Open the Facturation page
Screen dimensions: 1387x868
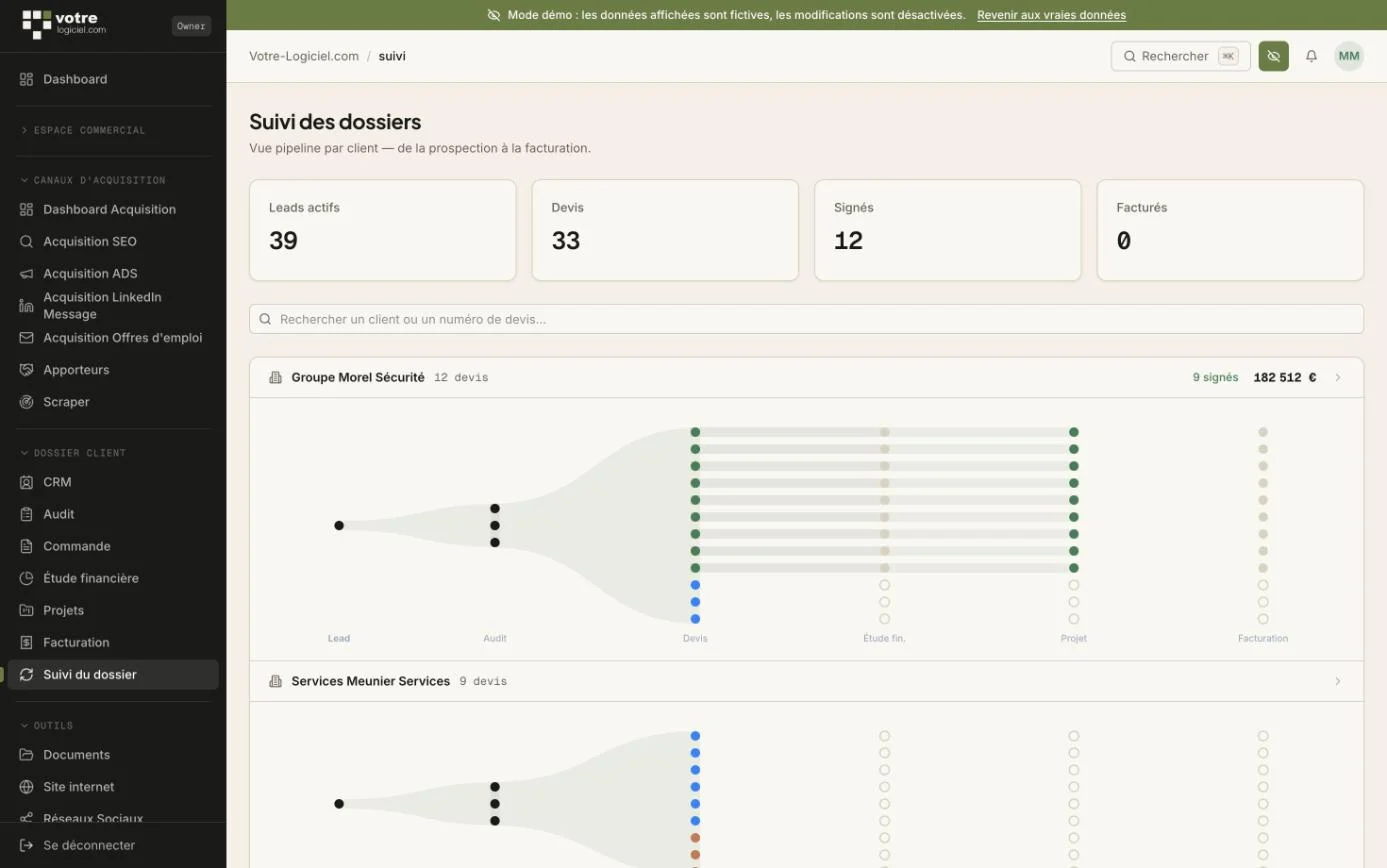coord(113,641)
